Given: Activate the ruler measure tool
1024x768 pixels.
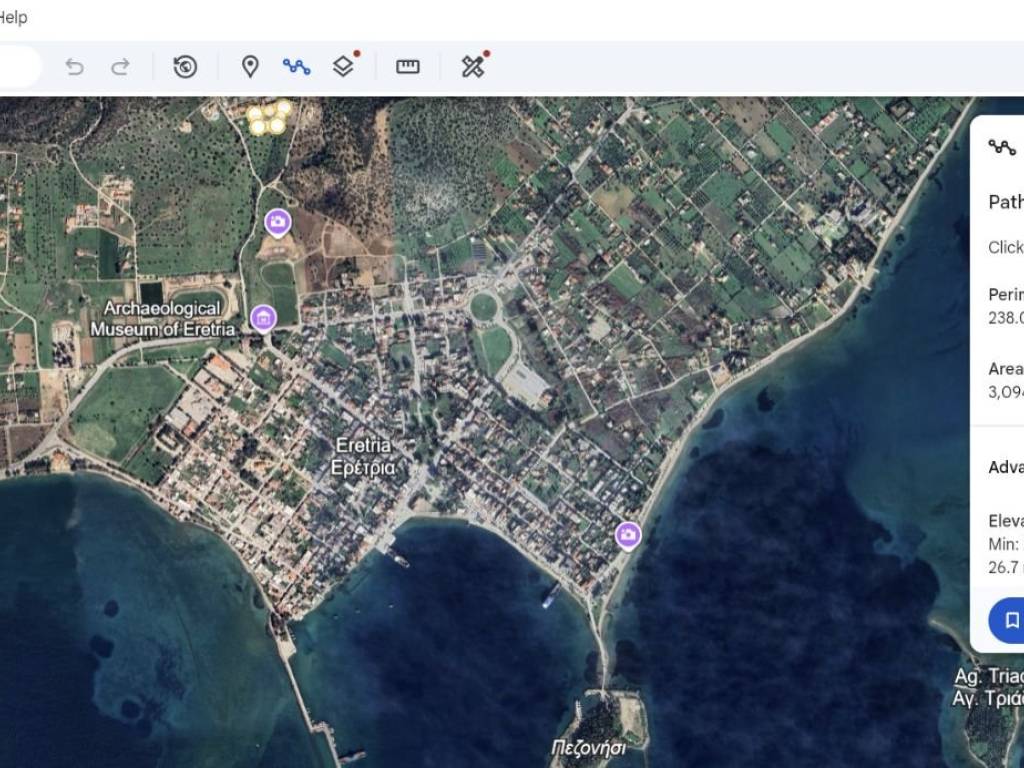Looking at the screenshot, I should coord(408,67).
